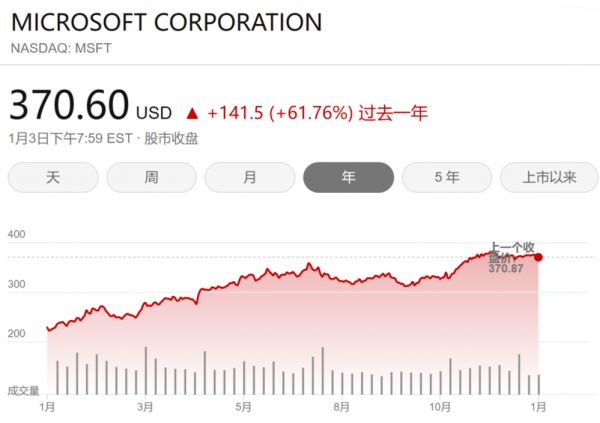Click the 370.60 stock price
600x423 pixels.
69,105
